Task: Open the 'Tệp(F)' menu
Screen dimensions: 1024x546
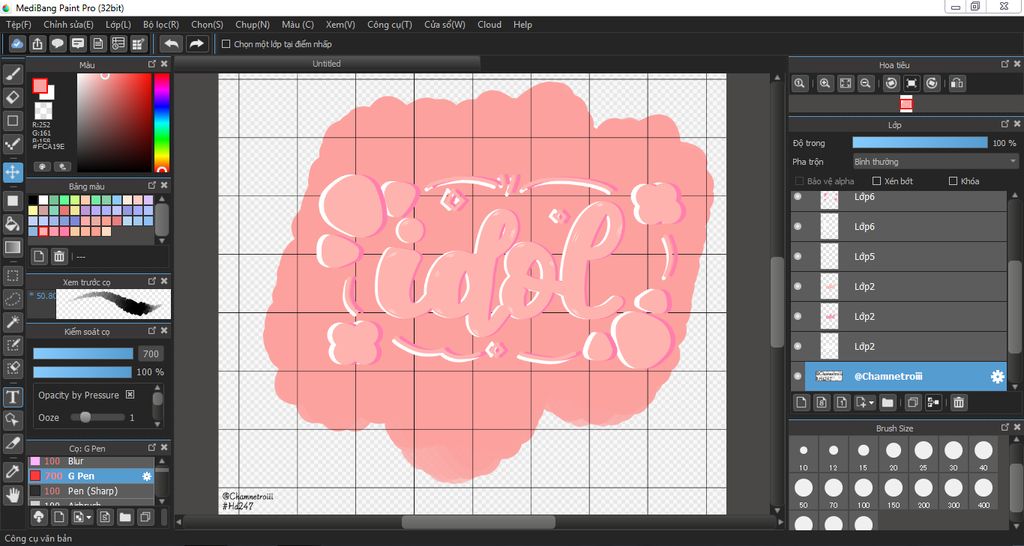Action: [x=18, y=25]
